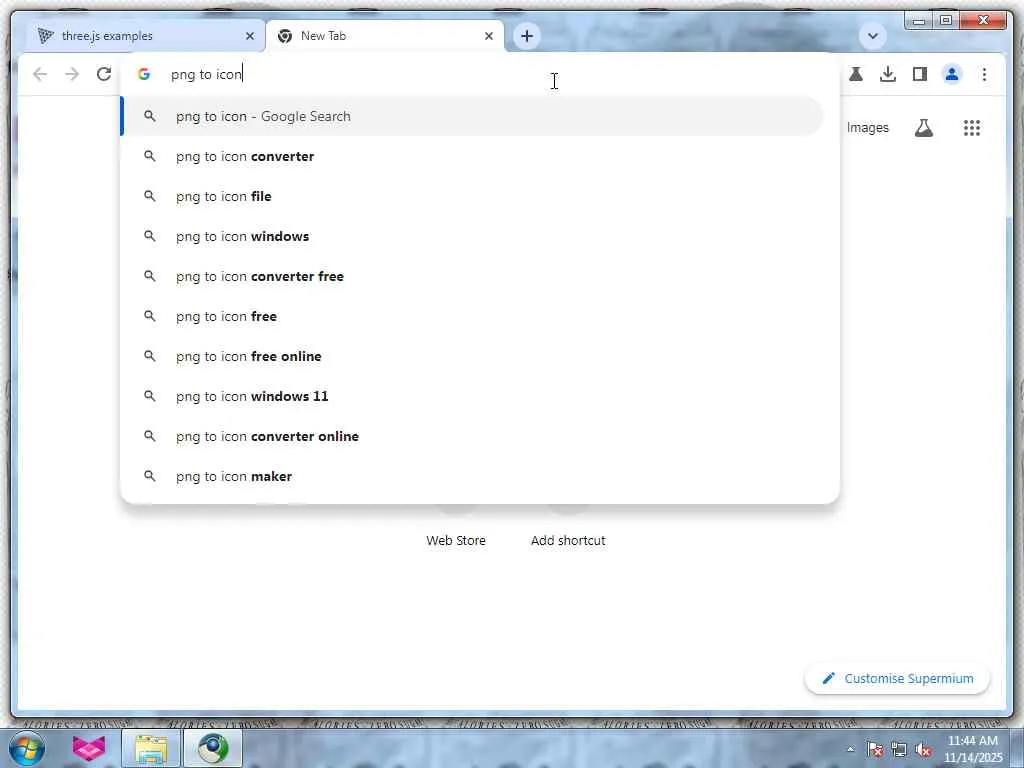
Task: Pick 'png to icon free' suggestion
Action: (x=472, y=317)
